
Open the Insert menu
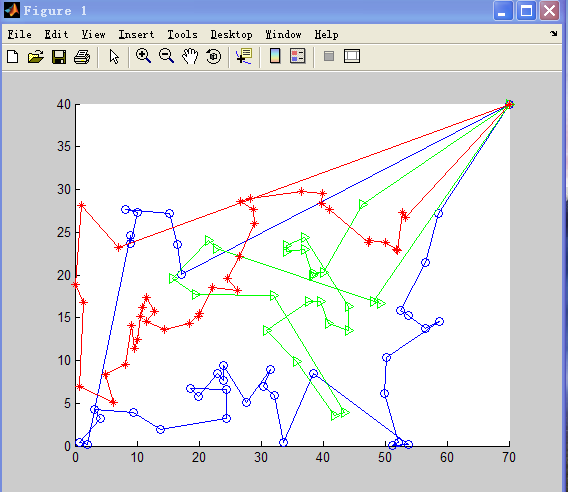click(137, 34)
